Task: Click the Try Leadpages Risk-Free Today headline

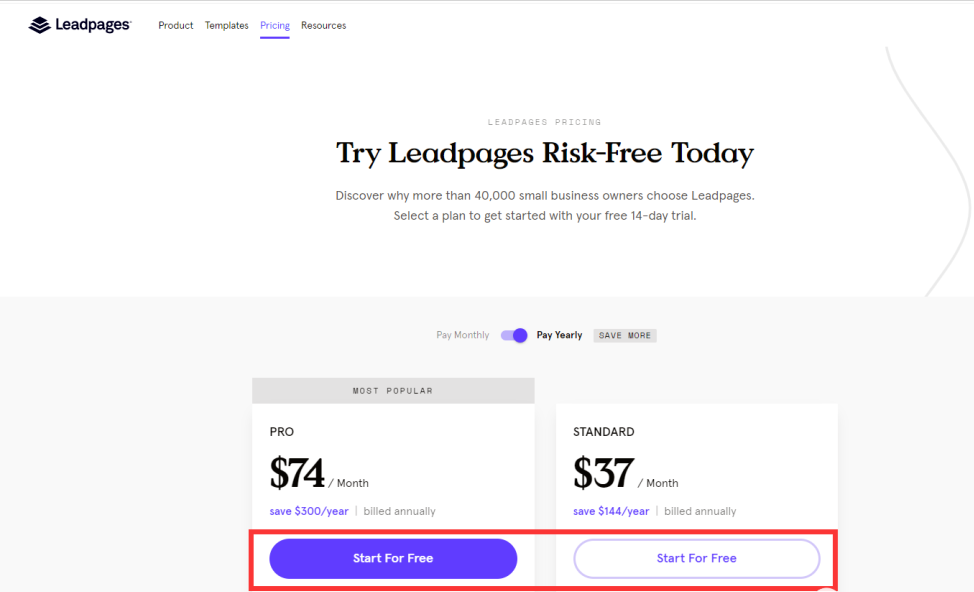Action: click(544, 154)
